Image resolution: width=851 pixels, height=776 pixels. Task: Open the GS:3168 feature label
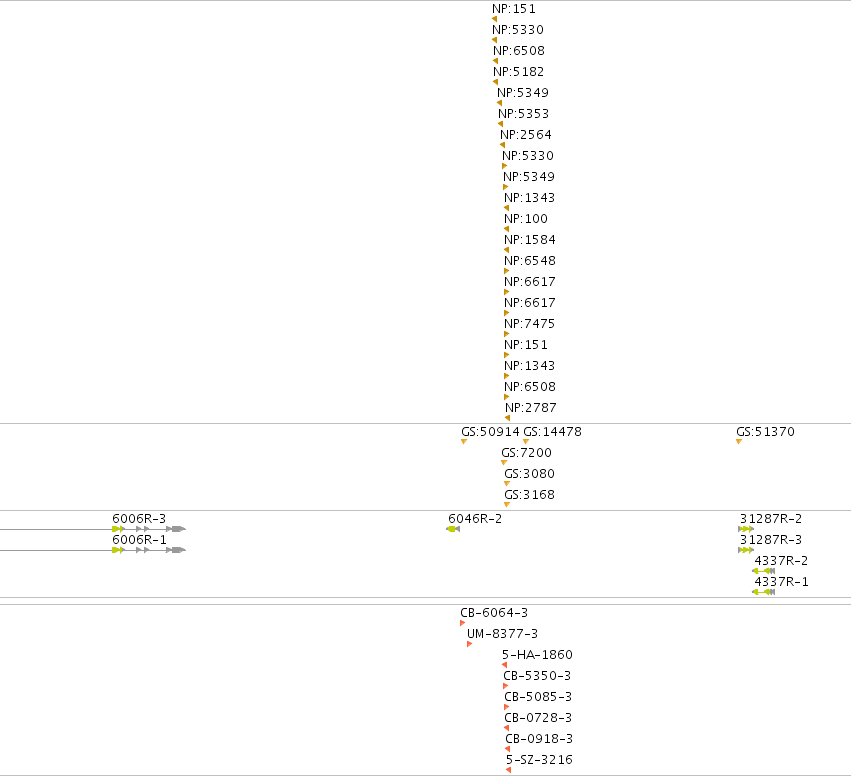tap(529, 495)
